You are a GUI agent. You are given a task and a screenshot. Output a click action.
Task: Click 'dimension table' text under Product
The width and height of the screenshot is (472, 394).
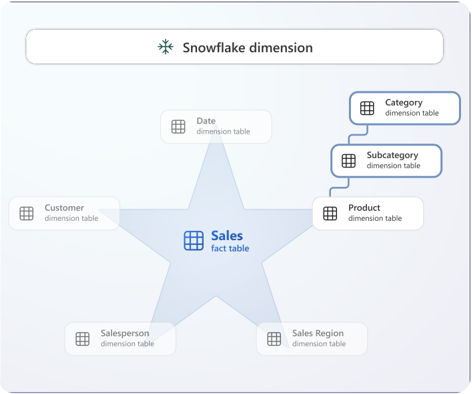pyautogui.click(x=375, y=218)
